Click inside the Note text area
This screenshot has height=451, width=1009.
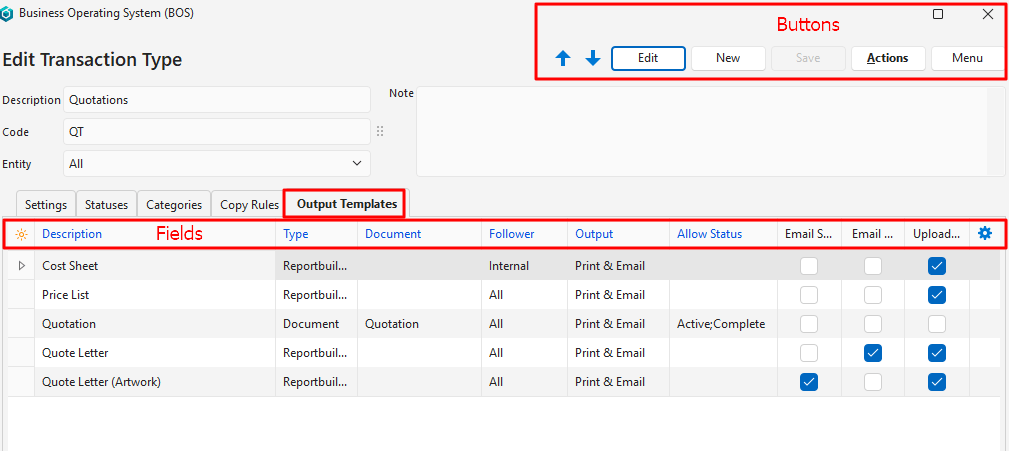tap(710, 131)
